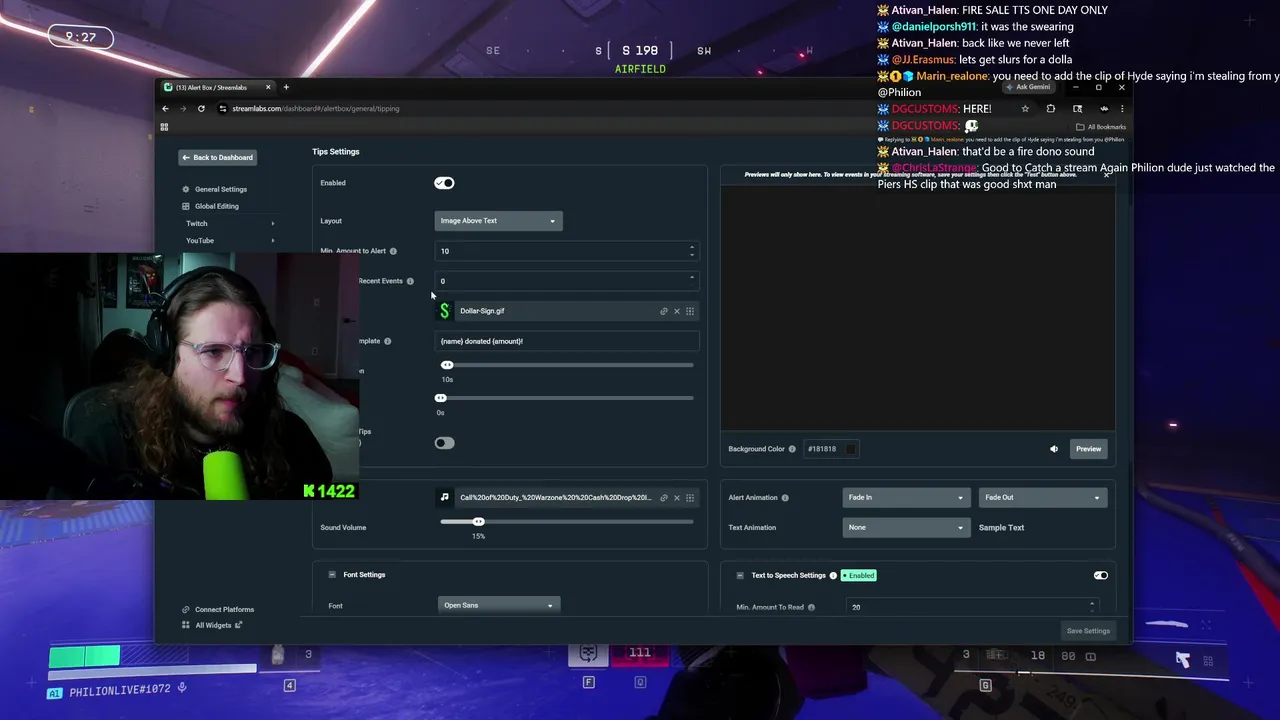The width and height of the screenshot is (1280, 720).
Task: Bookmark this page with the star icon
Action: pyautogui.click(x=1025, y=108)
